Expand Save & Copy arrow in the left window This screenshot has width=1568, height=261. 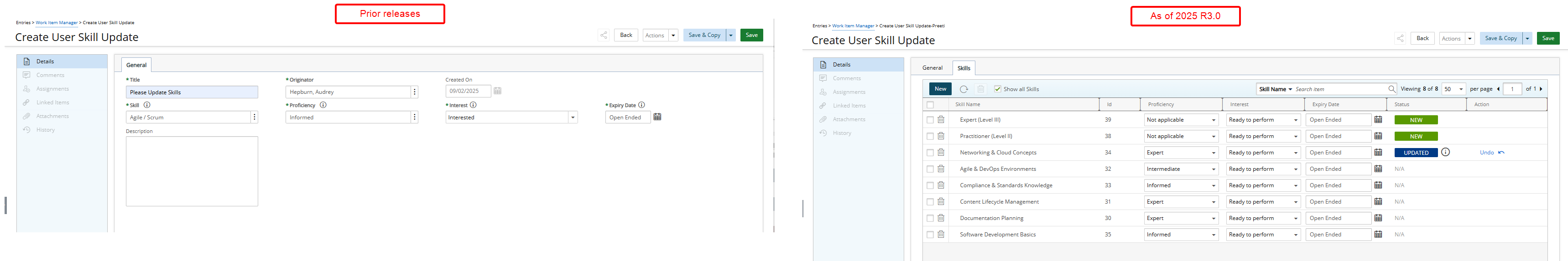(731, 35)
